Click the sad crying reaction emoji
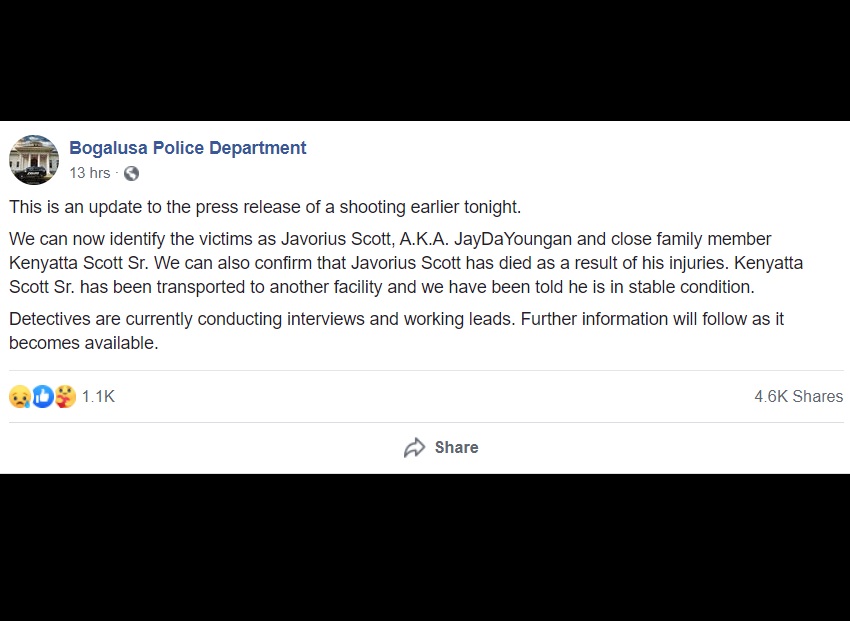 coord(20,397)
